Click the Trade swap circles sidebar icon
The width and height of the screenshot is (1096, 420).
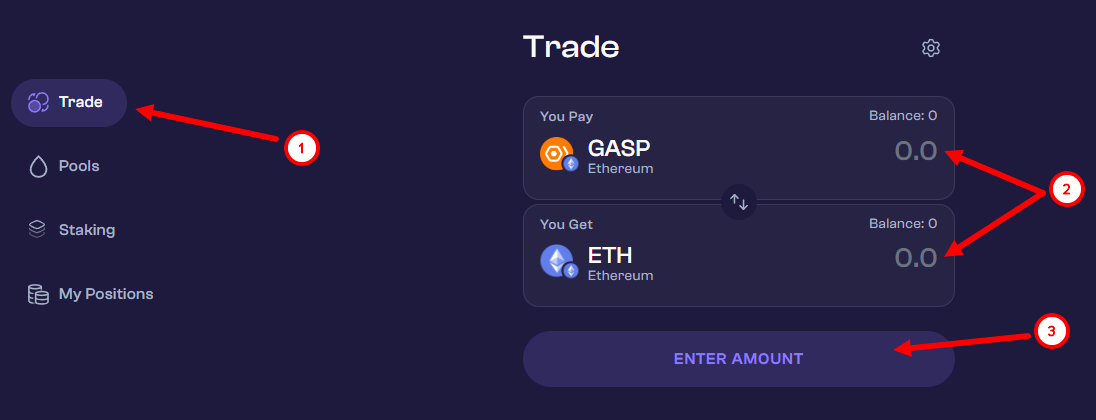[38, 103]
